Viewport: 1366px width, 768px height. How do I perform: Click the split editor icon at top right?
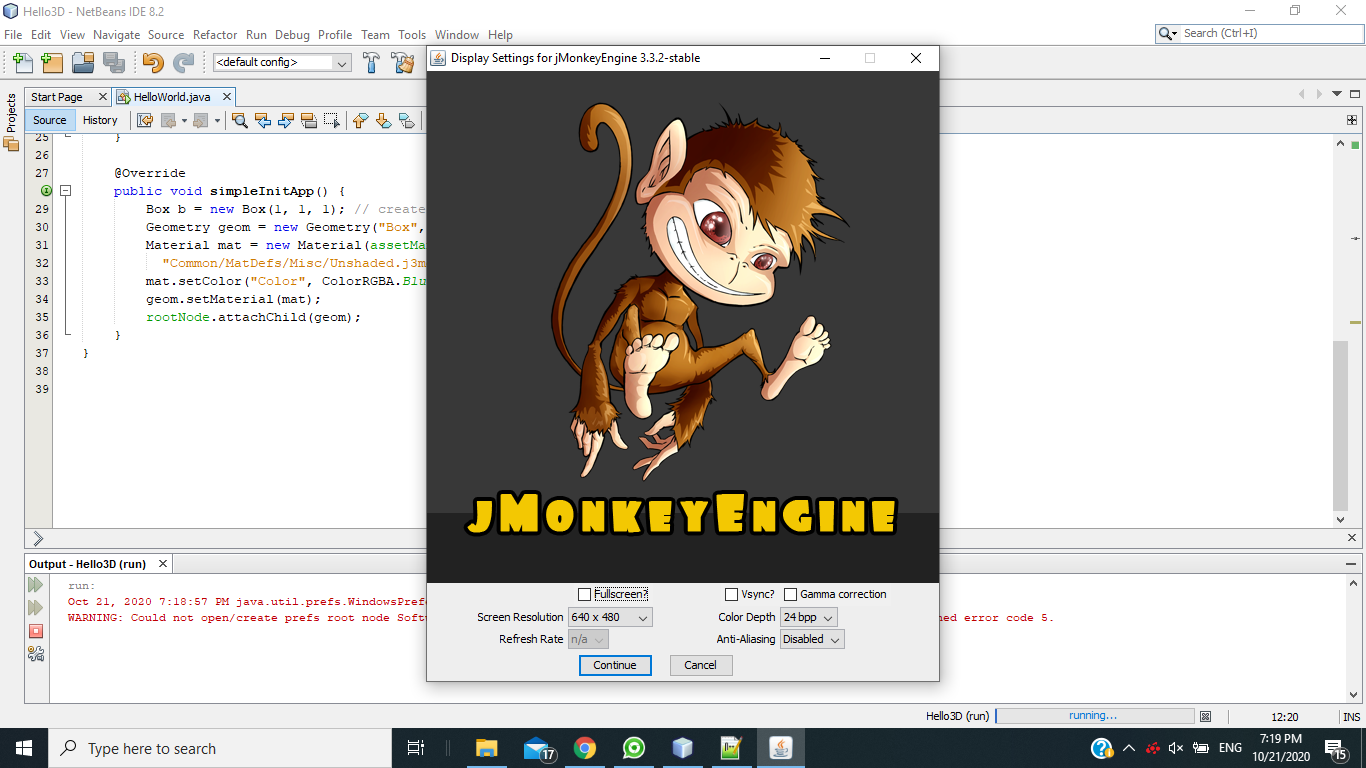point(1352,120)
